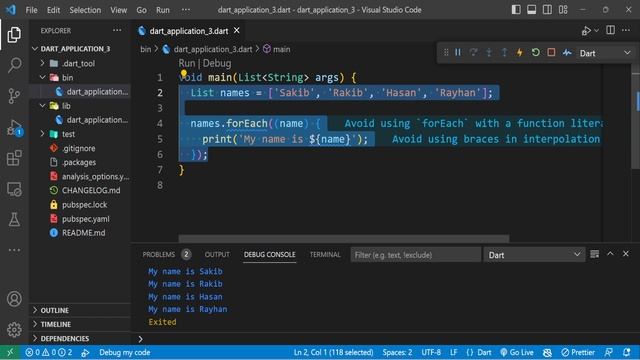Stop the debug session
Image resolution: width=640 pixels, height=360 pixels.
551,53
